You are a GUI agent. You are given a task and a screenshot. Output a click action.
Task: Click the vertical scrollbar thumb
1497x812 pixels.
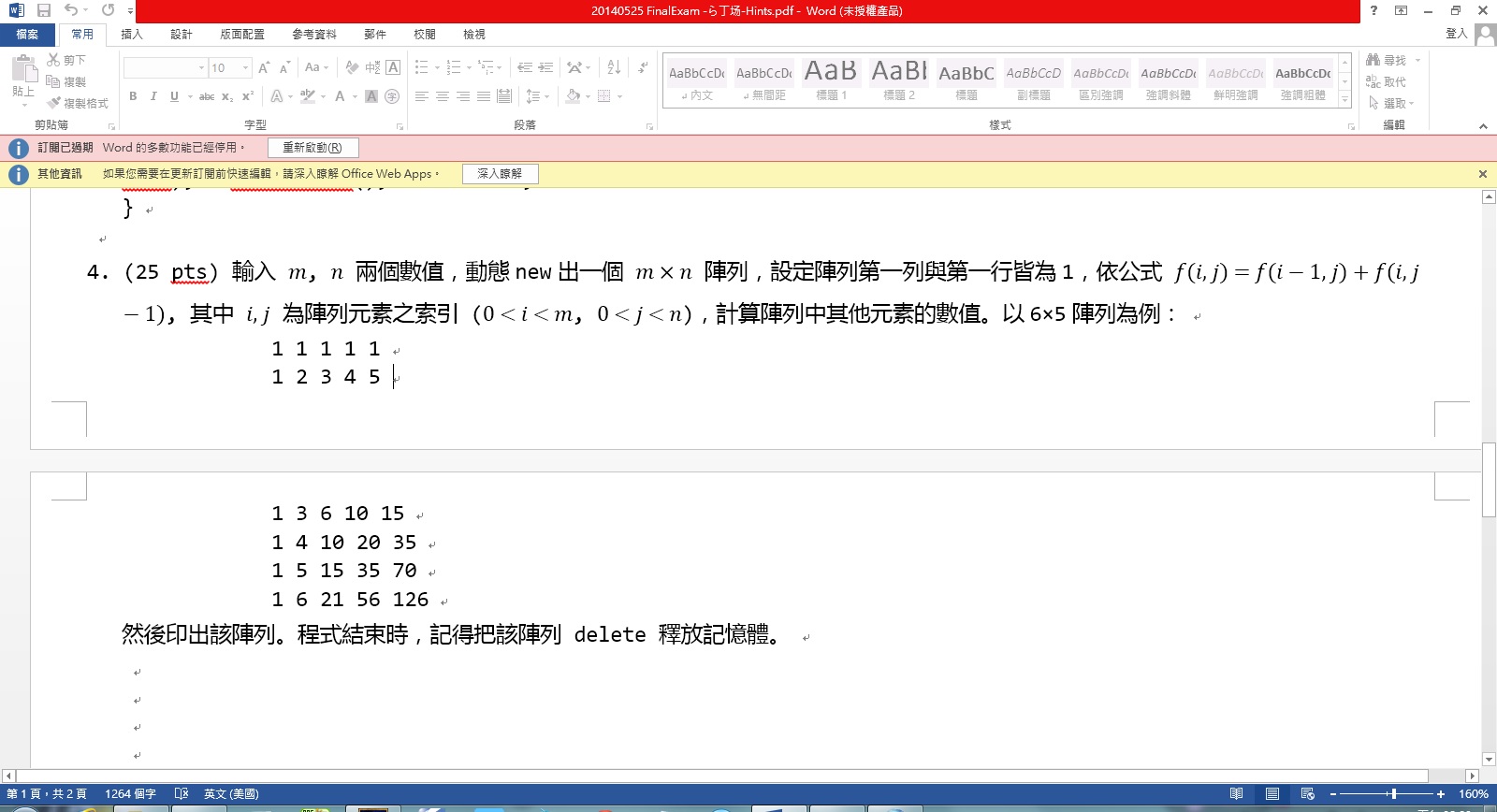tap(1489, 479)
